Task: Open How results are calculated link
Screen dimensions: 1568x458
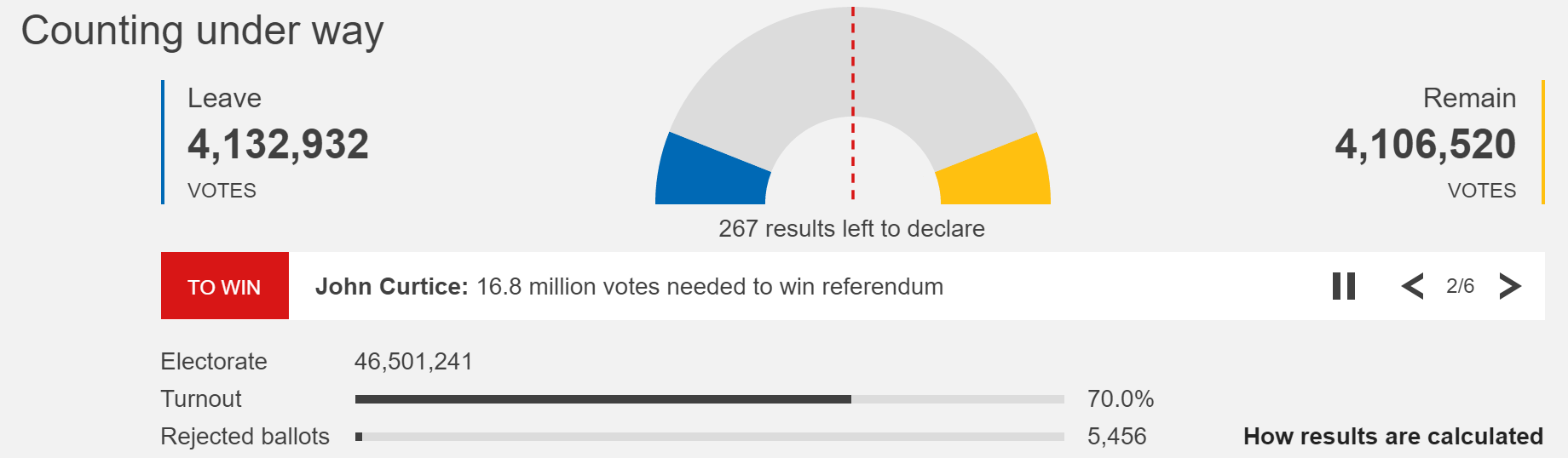Action: click(1392, 437)
